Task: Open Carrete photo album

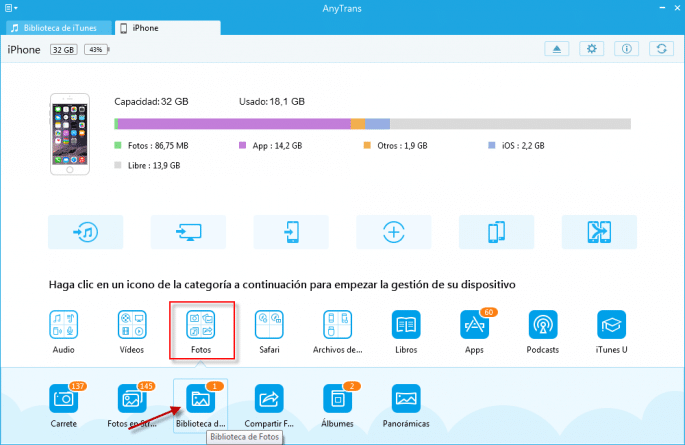Action: 64,399
